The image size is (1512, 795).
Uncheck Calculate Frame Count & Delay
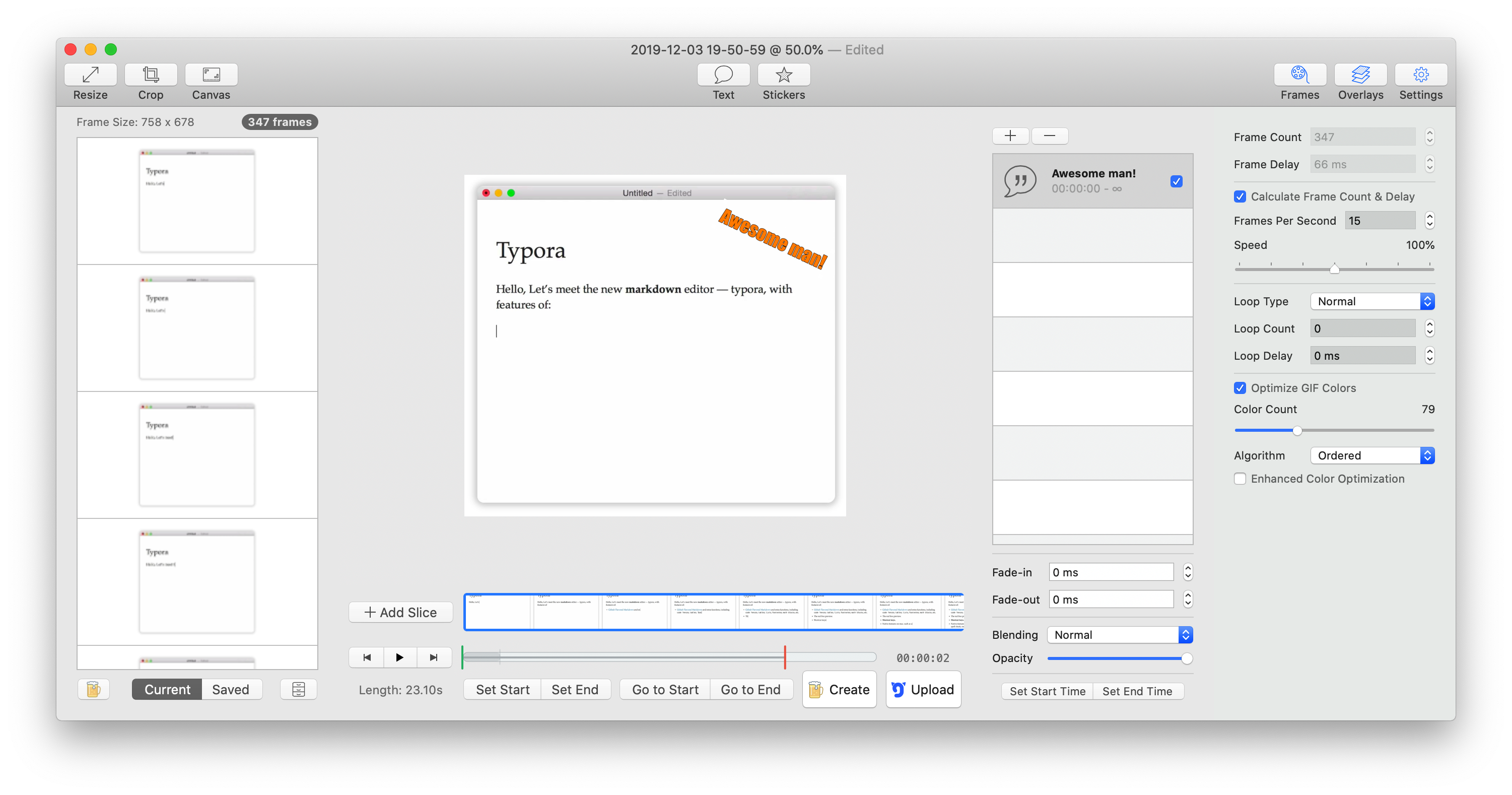point(1240,196)
